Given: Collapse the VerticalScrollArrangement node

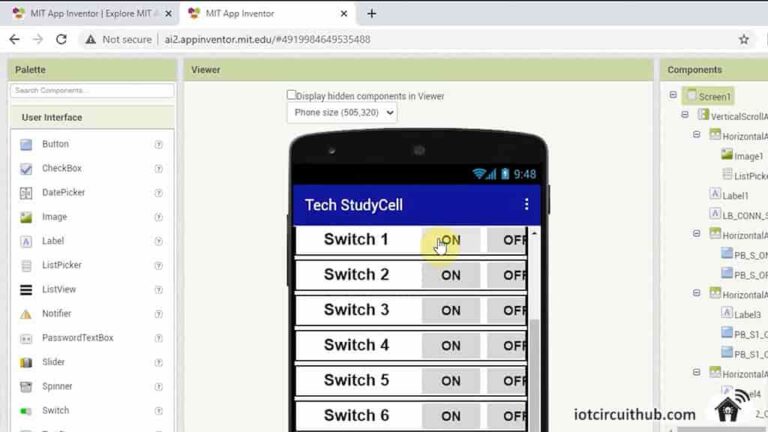Looking at the screenshot, I should (685, 115).
